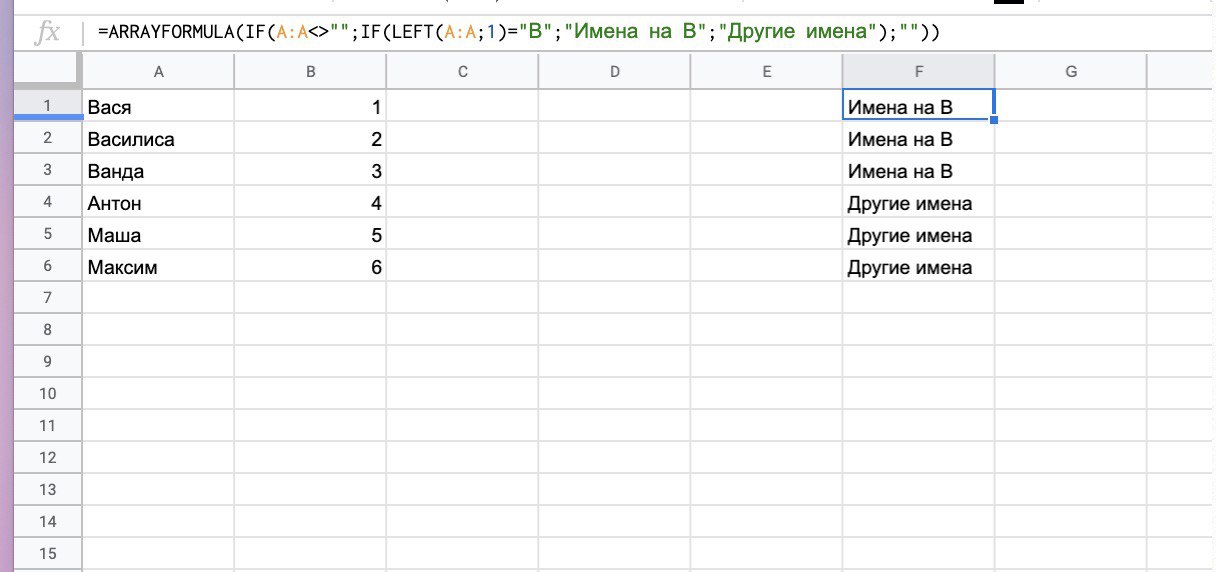The height and width of the screenshot is (572, 1216).
Task: Click the formula bar input with ARRAYFORMULA
Action: point(650,33)
